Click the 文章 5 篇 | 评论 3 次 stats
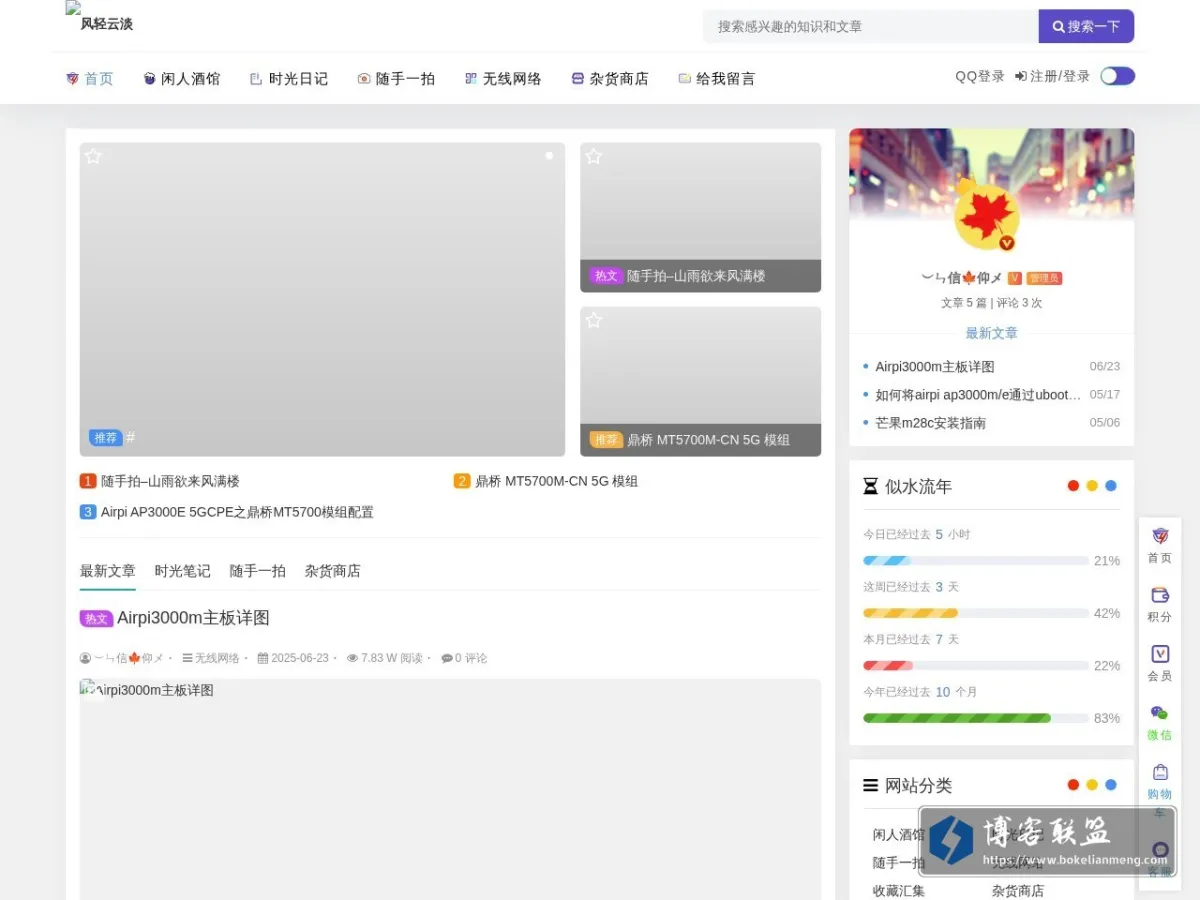Viewport: 1200px width, 900px height. point(991,303)
